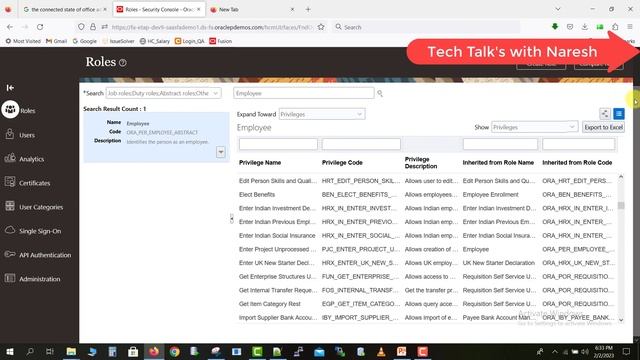Image resolution: width=640 pixels, height=360 pixels.
Task: Open Save to Pocket icon
Action: (570, 27)
